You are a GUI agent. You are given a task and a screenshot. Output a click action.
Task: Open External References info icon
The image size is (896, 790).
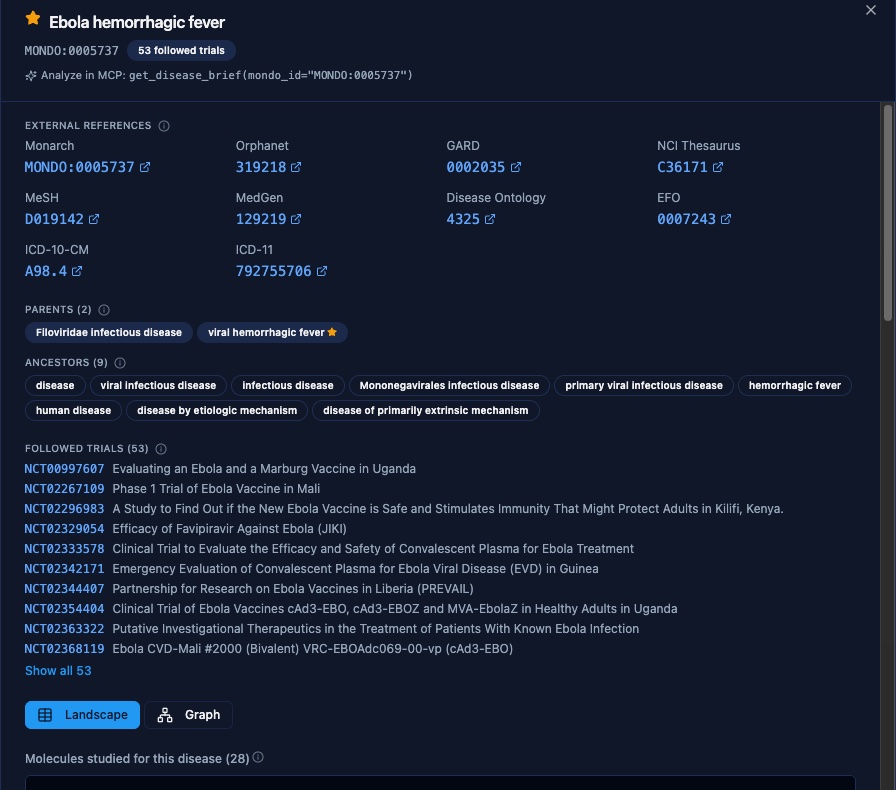coord(164,126)
